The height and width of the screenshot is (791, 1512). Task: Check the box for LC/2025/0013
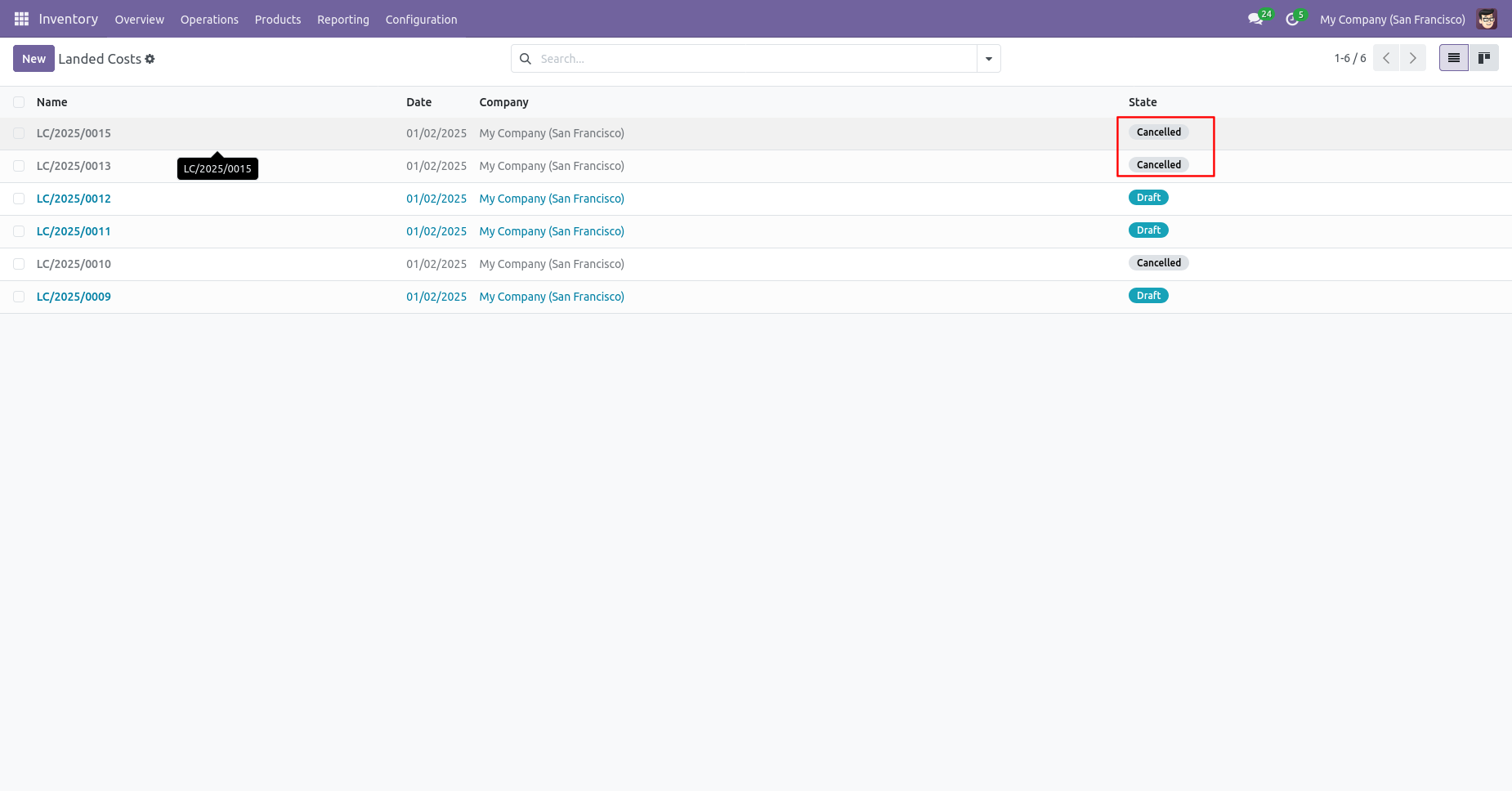(x=19, y=166)
